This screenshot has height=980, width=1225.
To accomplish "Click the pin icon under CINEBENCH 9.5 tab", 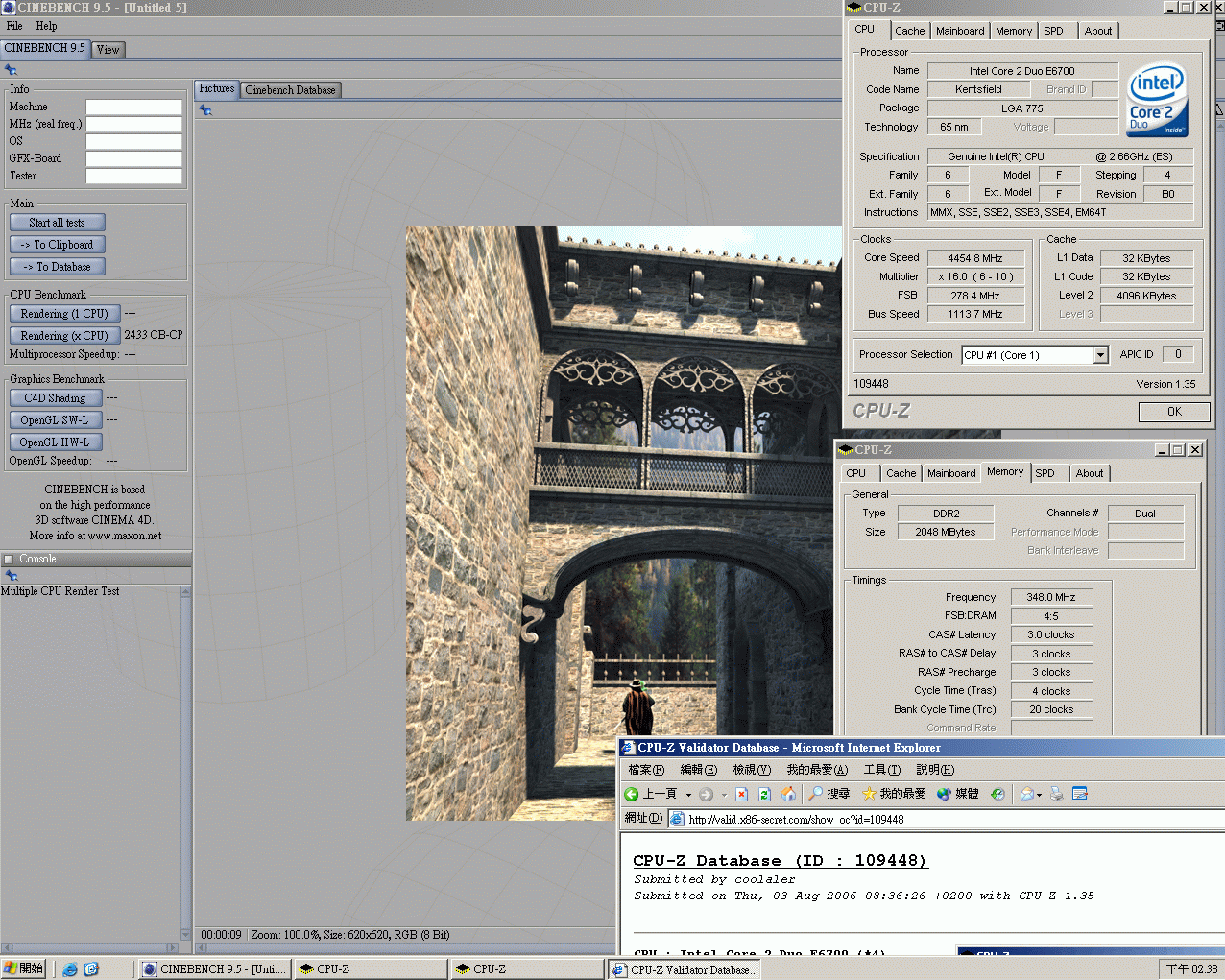I will (12, 70).
